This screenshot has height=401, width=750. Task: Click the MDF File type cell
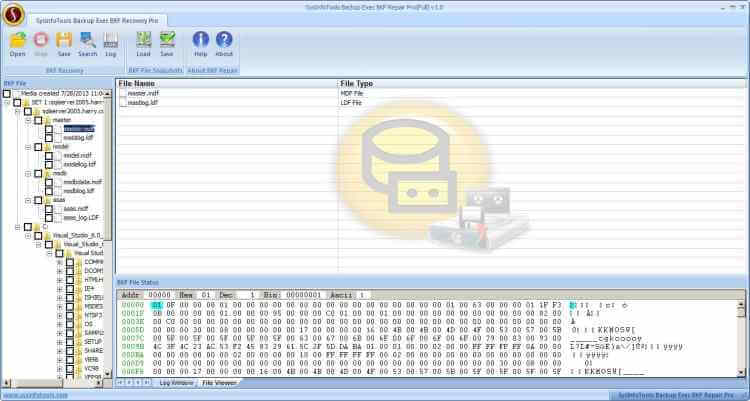352,93
